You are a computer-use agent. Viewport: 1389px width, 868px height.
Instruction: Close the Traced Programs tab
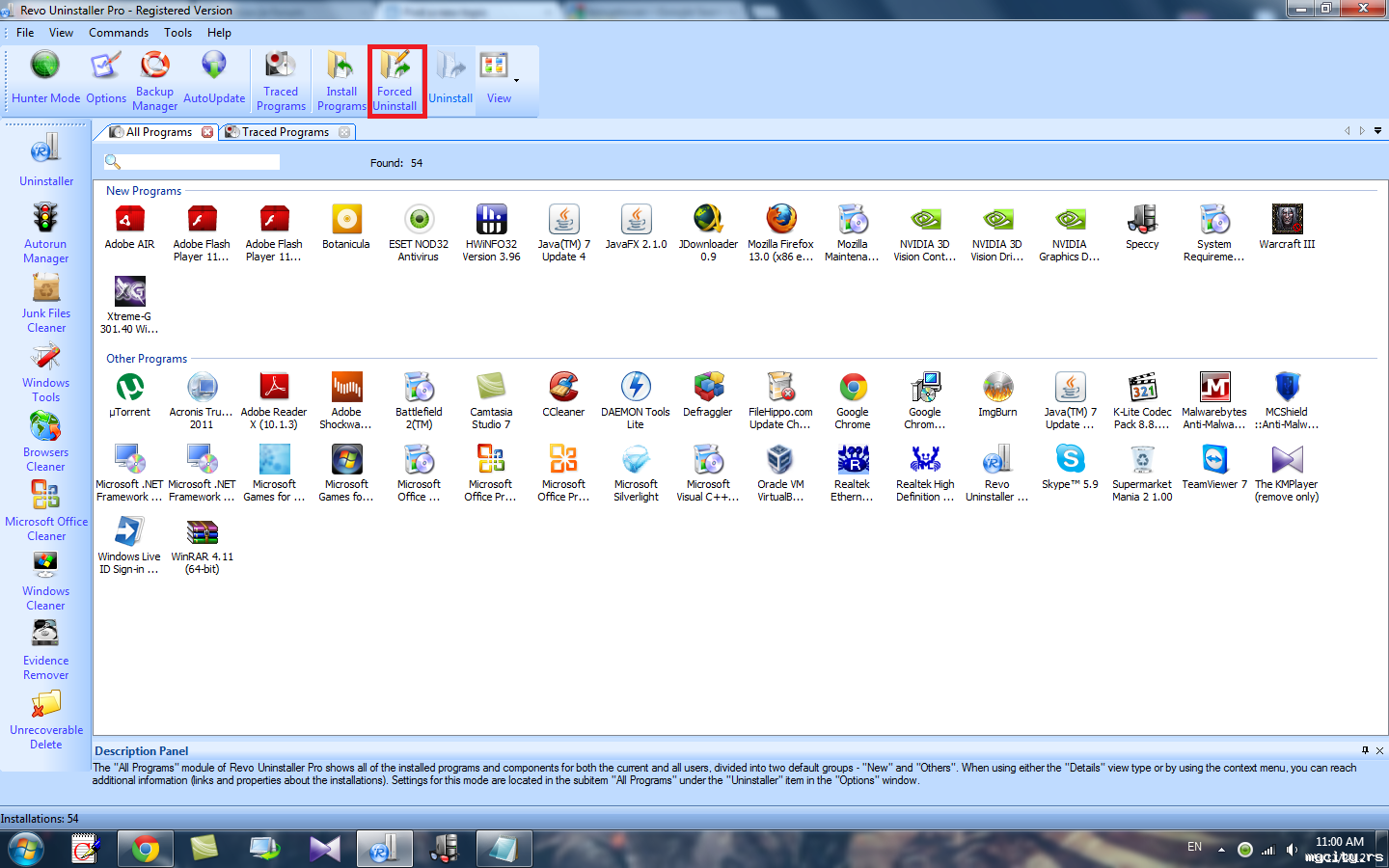point(344,132)
